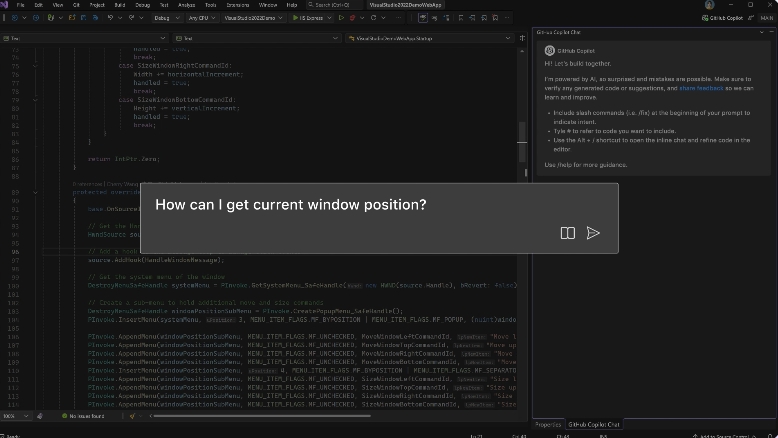Click the red Hot Reload flame icon

pyautogui.click(x=352, y=18)
